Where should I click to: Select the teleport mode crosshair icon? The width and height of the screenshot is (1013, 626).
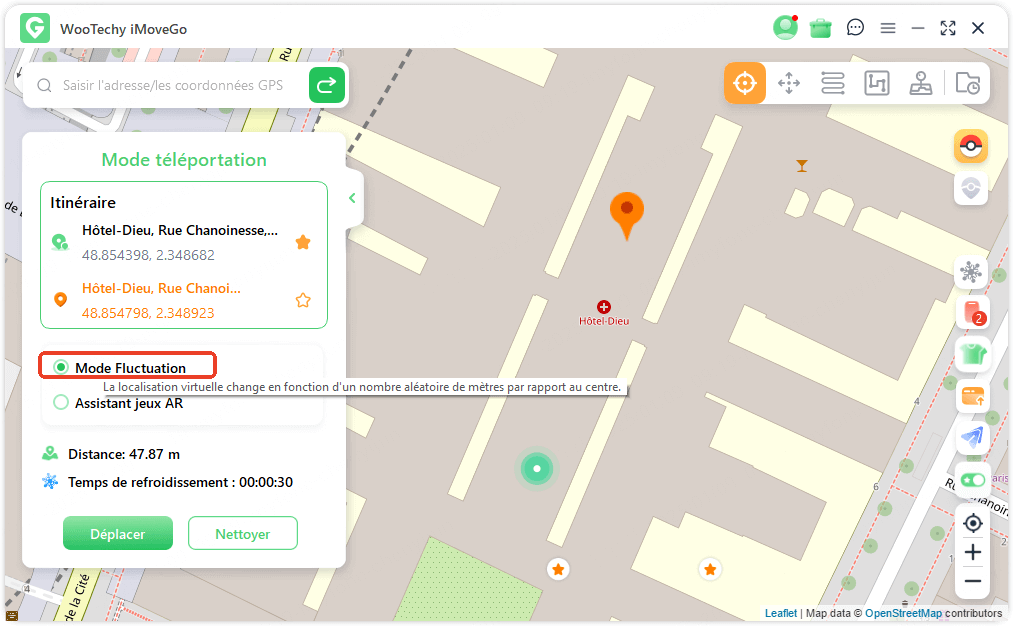(745, 83)
